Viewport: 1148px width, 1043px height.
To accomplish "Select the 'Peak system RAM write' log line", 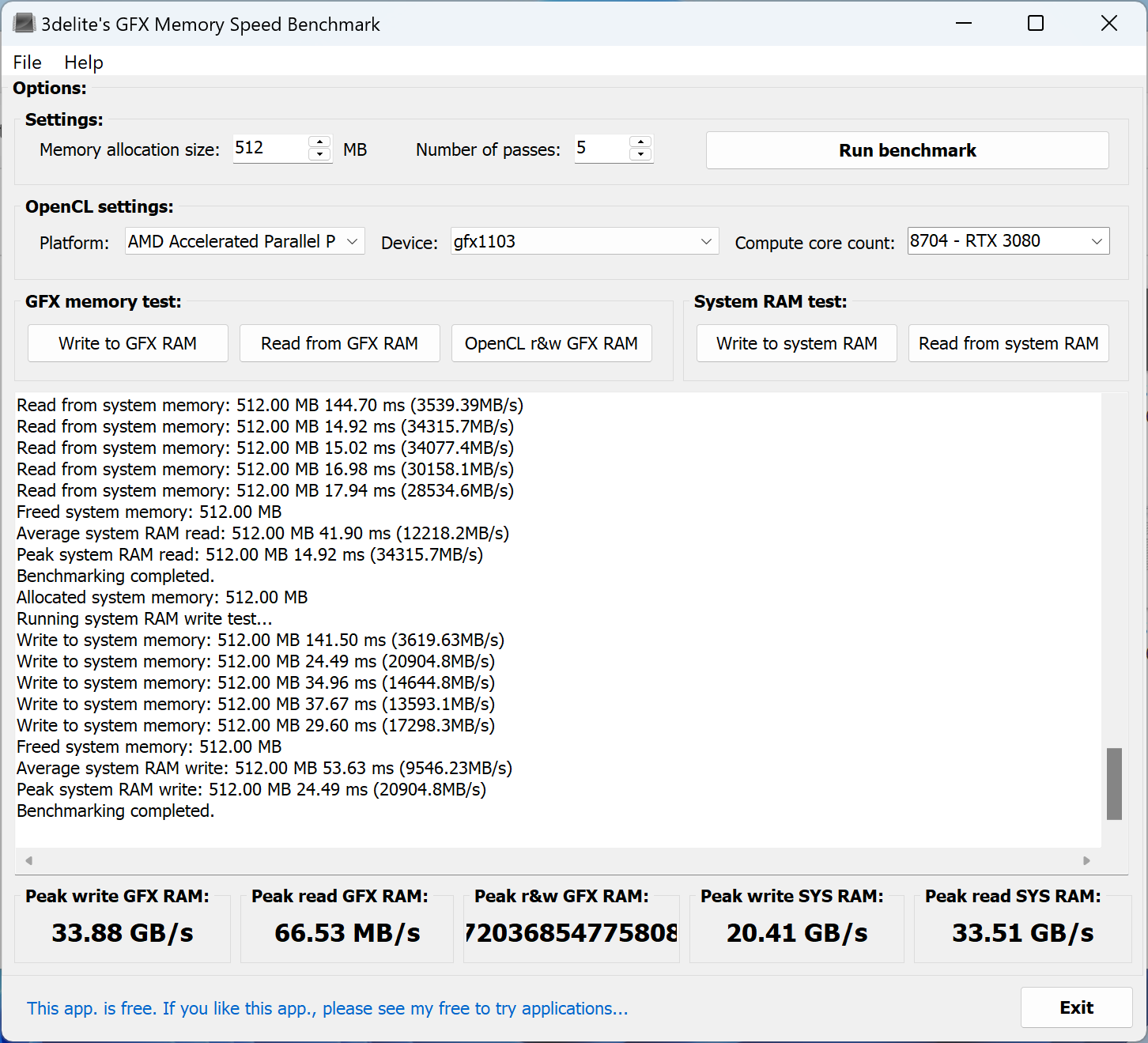I will [251, 789].
